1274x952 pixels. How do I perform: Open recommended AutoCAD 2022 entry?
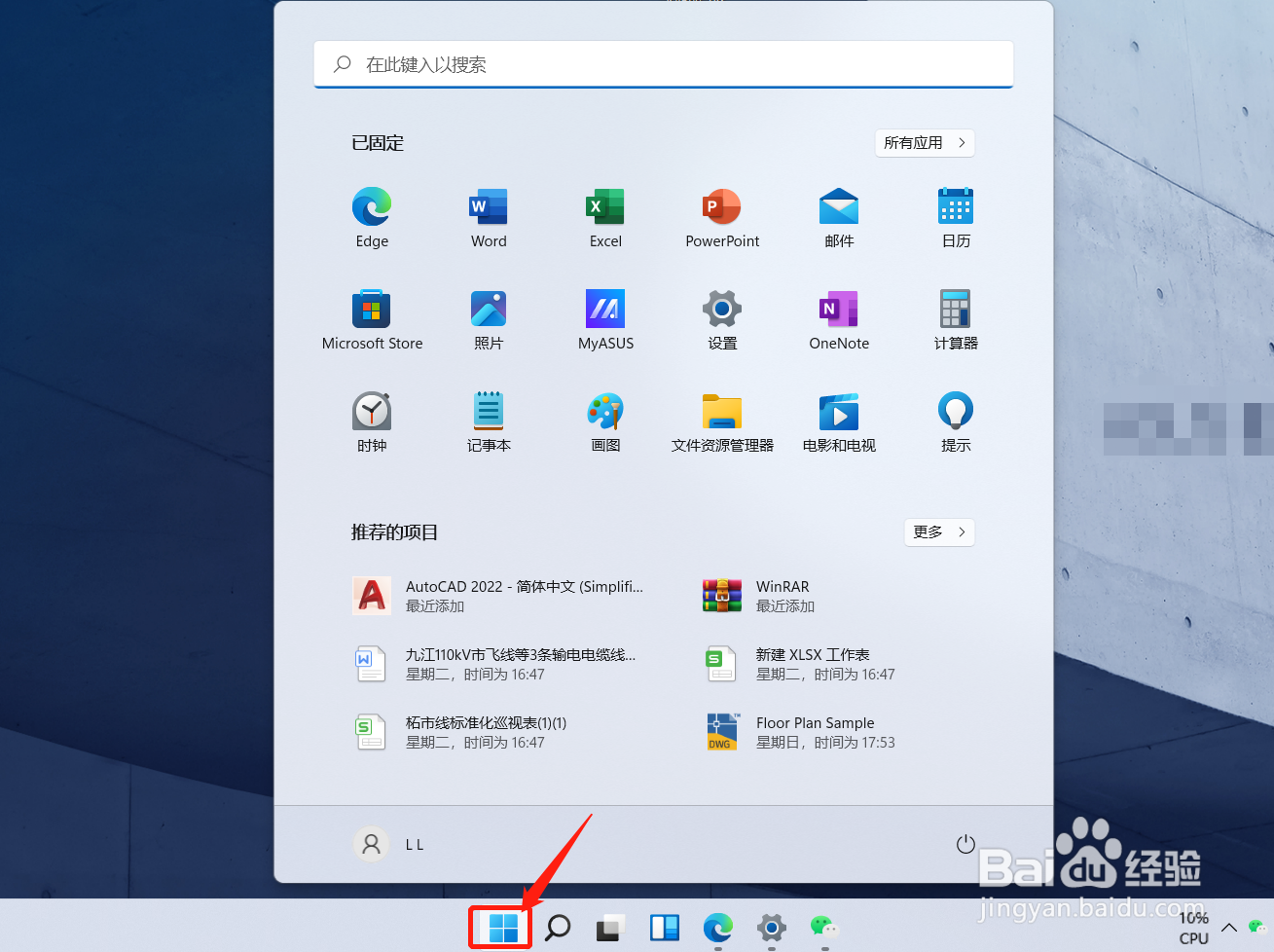(x=498, y=596)
